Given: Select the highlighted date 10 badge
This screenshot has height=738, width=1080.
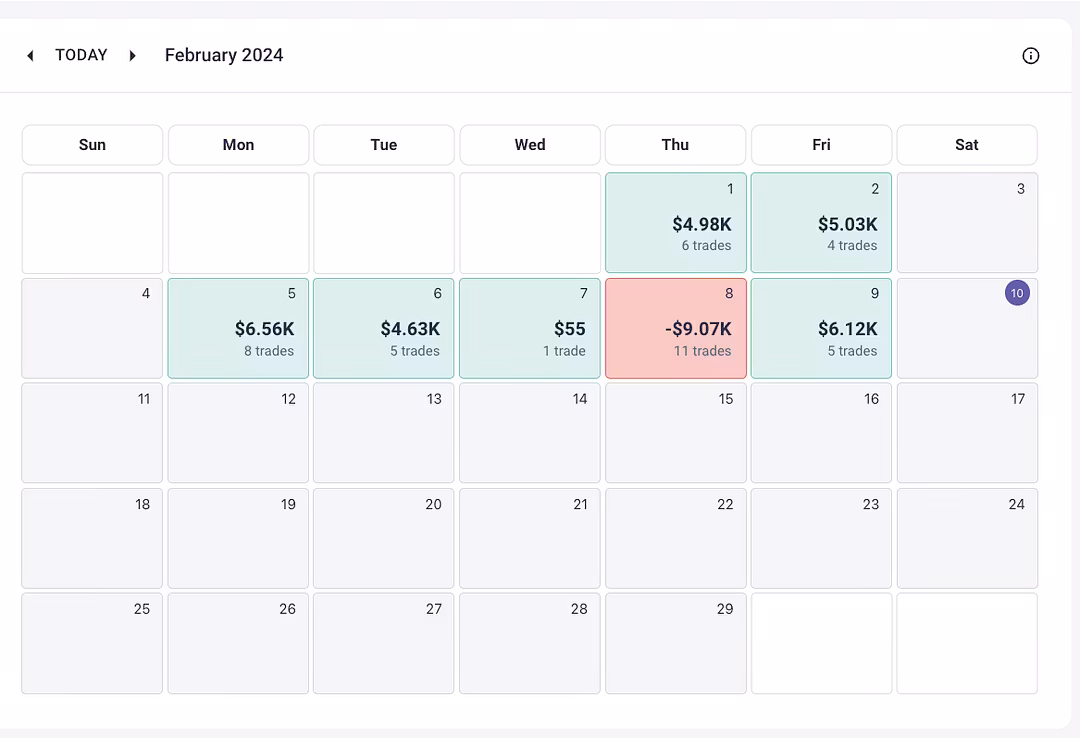Looking at the screenshot, I should [1016, 293].
